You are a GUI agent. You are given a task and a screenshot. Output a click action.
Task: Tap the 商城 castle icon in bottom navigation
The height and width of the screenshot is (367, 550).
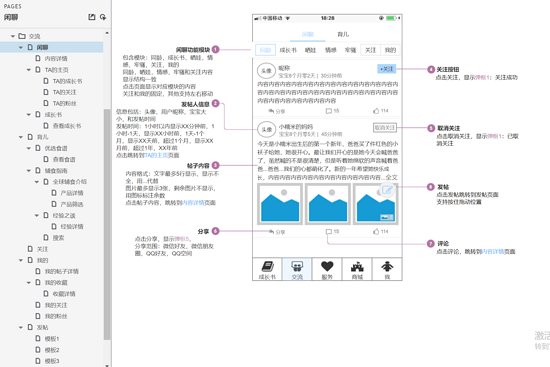tap(357, 267)
